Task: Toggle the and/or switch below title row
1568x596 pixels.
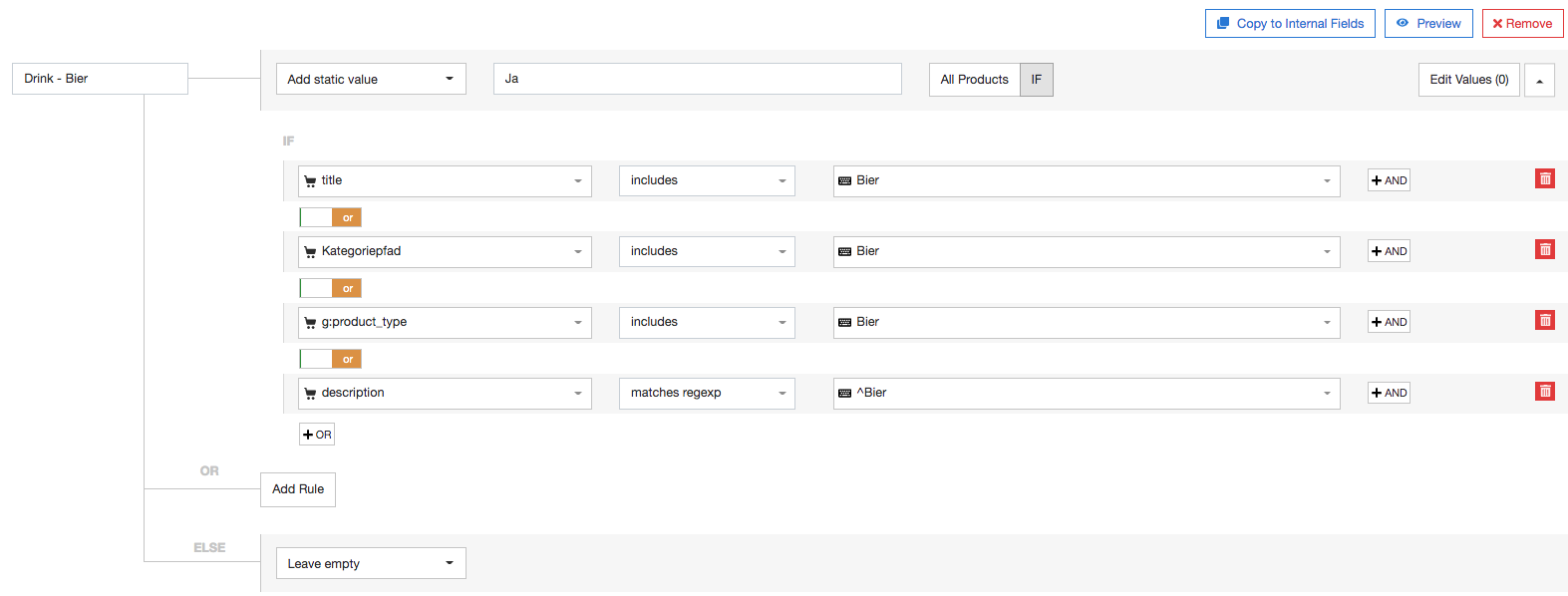Action: (x=331, y=217)
